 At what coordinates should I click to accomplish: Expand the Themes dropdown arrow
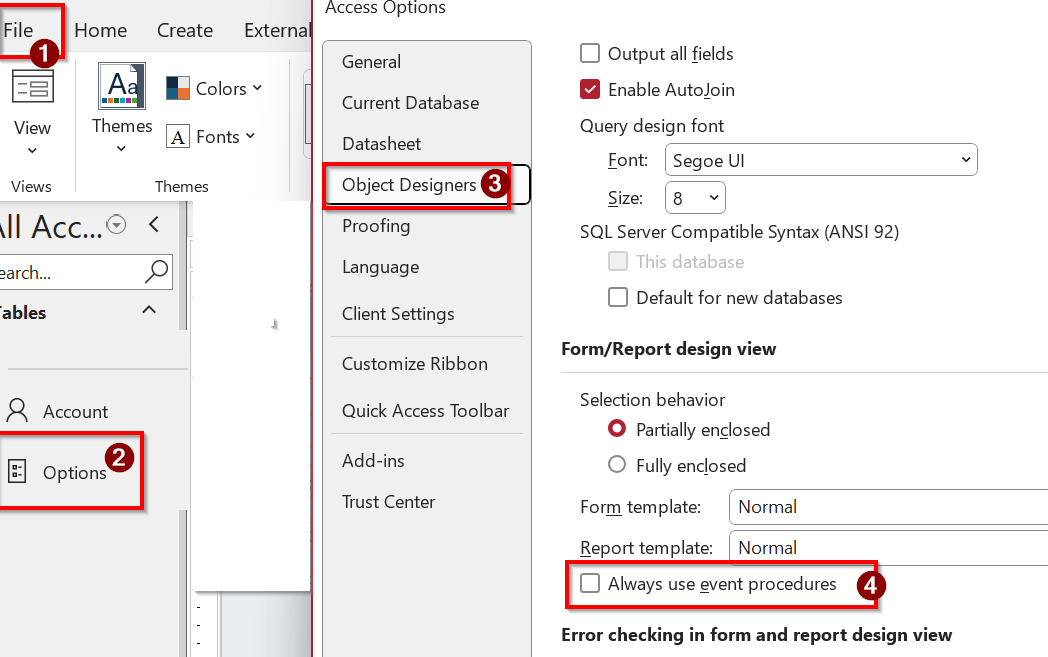tap(121, 149)
